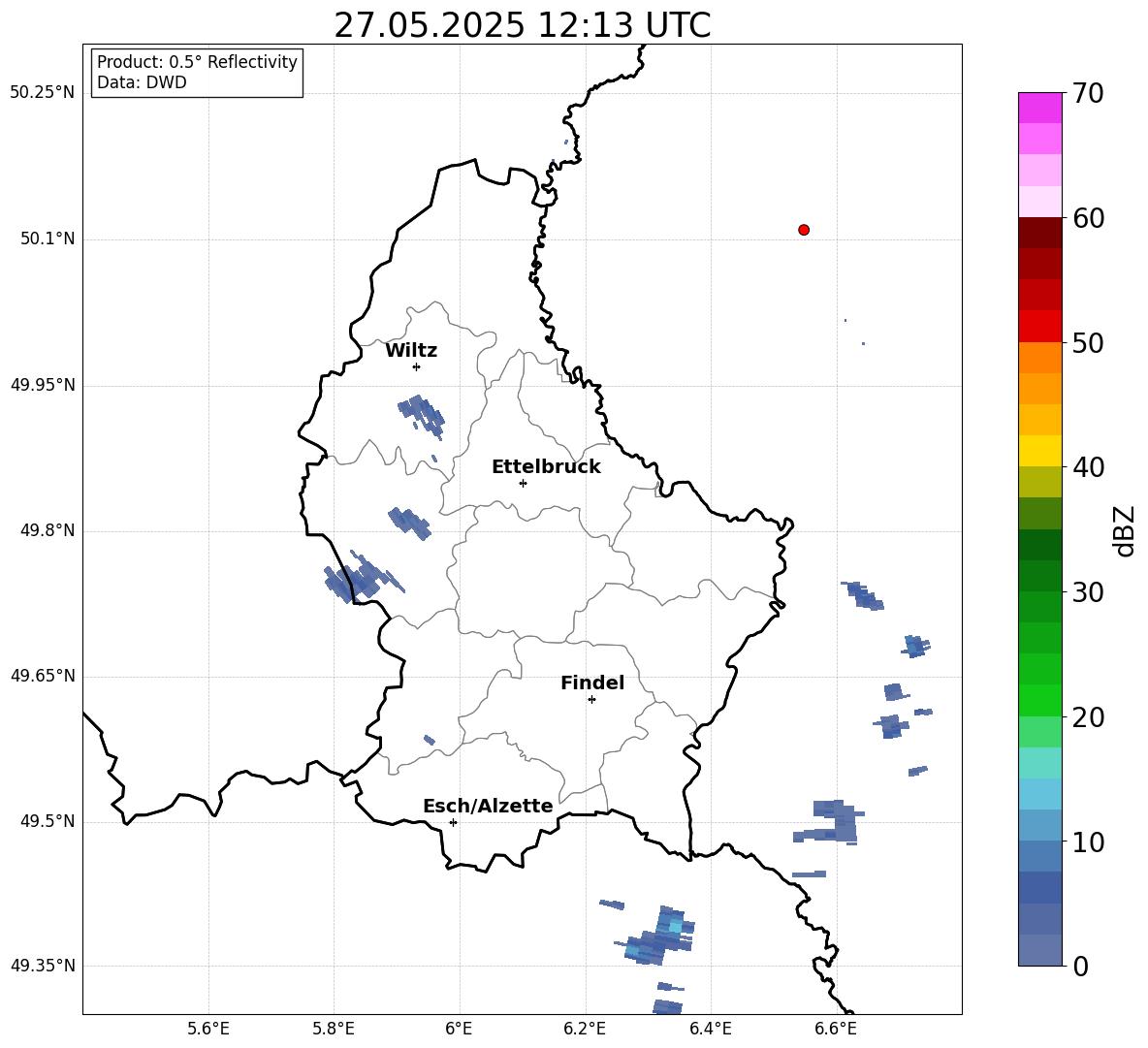Click the 49.8°N latitude label
This screenshot has width=1148, height=1048.
point(48,530)
